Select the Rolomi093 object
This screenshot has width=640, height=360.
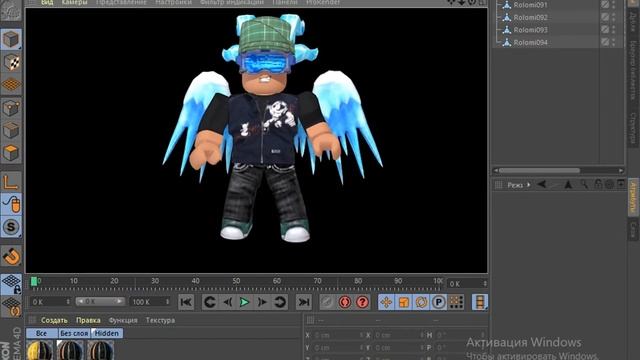[x=530, y=30]
